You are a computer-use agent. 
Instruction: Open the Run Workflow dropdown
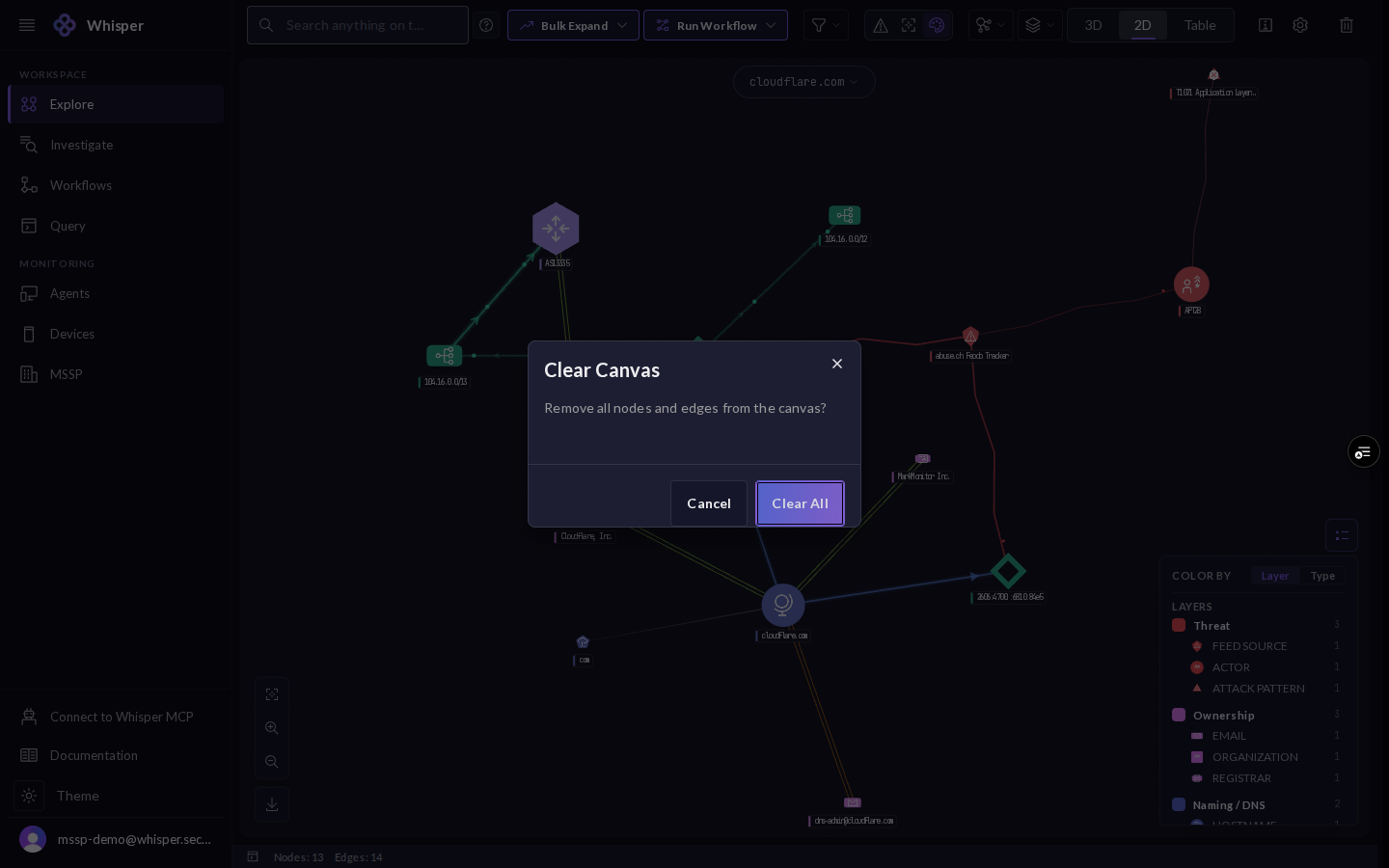pyautogui.click(x=716, y=25)
